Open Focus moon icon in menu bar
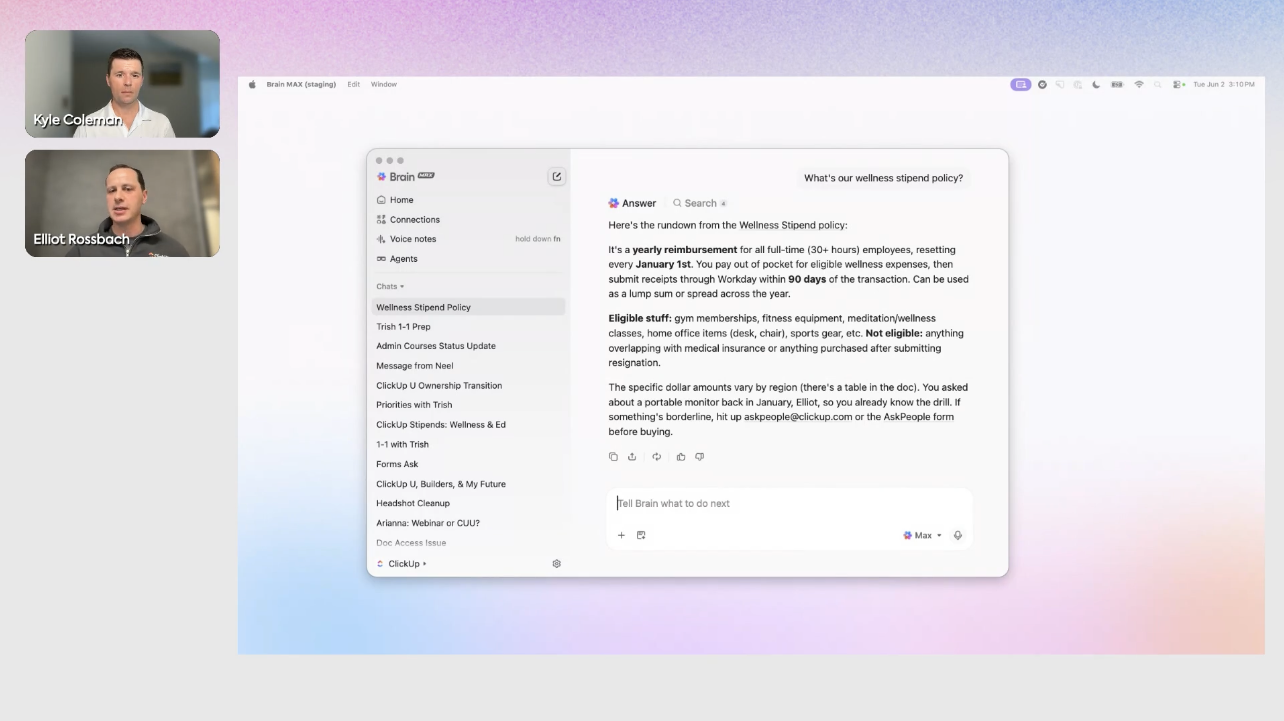 tap(1097, 85)
